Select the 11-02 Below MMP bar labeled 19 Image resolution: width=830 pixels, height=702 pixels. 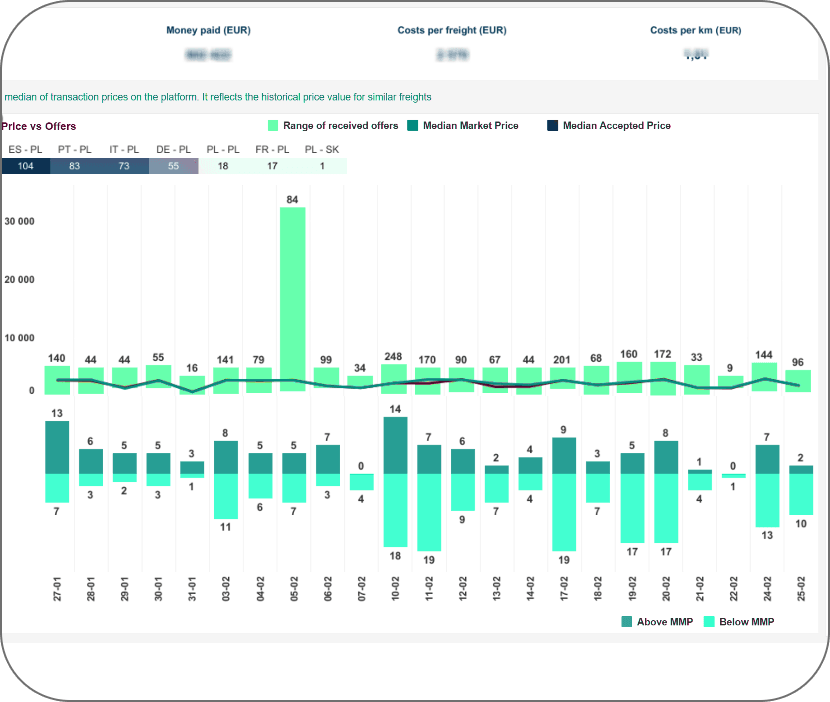tap(429, 512)
